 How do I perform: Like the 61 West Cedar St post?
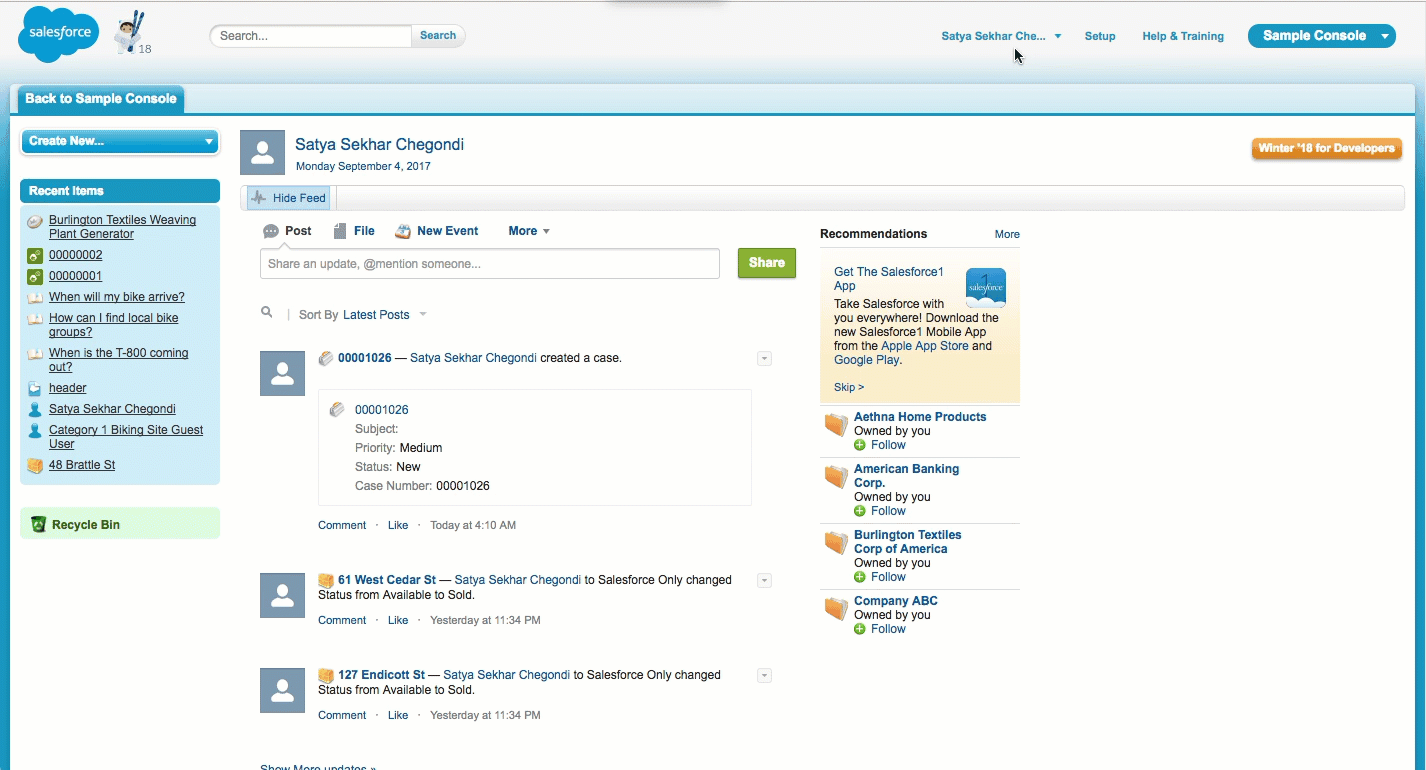[398, 620]
